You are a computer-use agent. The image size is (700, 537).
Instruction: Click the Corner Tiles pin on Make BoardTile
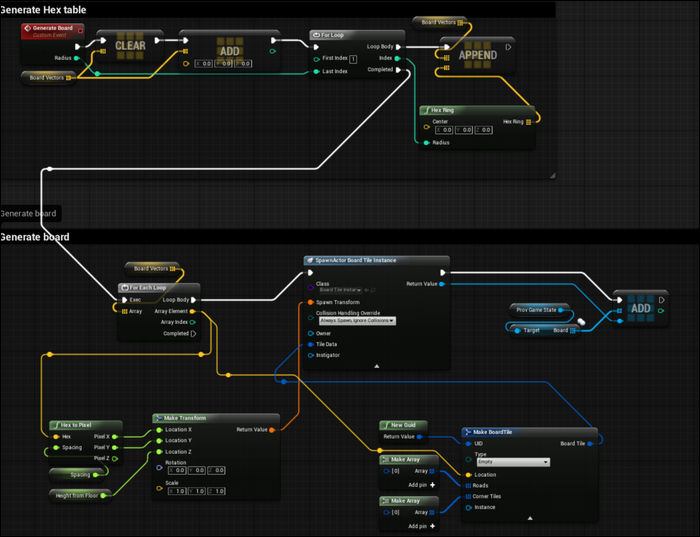click(x=468, y=496)
